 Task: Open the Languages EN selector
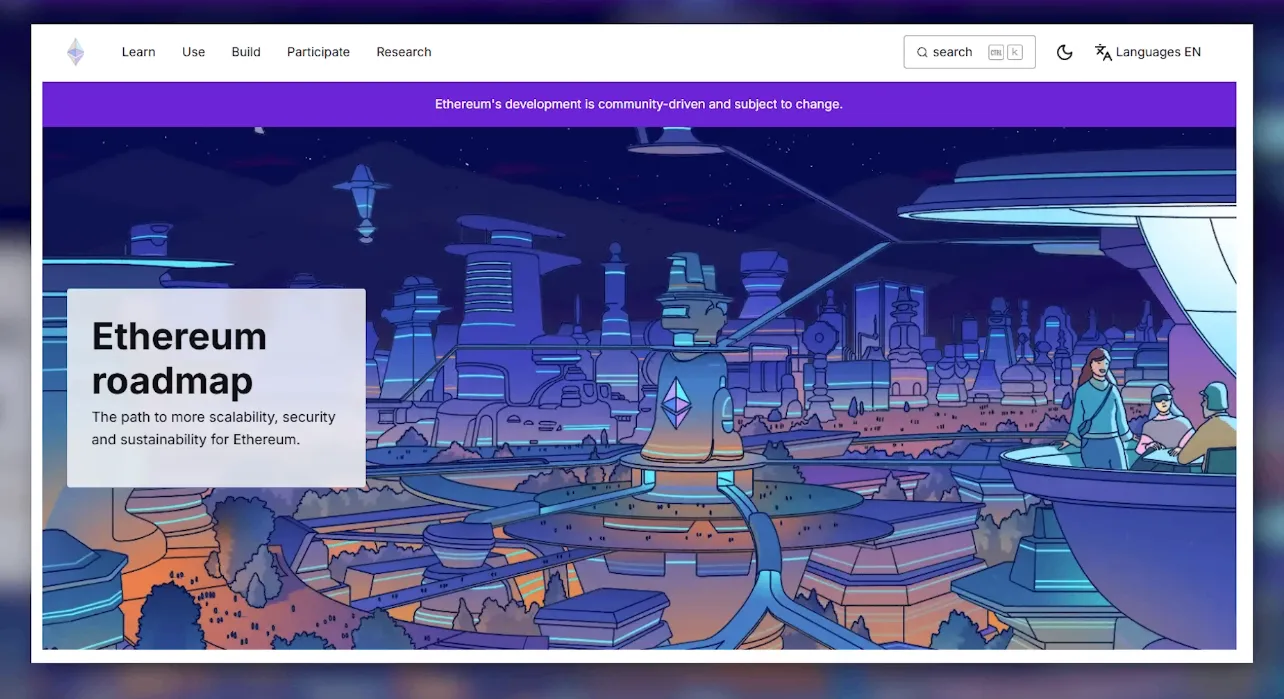(x=1158, y=52)
